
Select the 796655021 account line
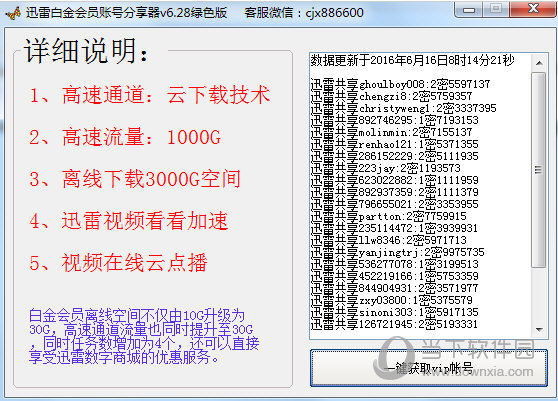[394, 204]
